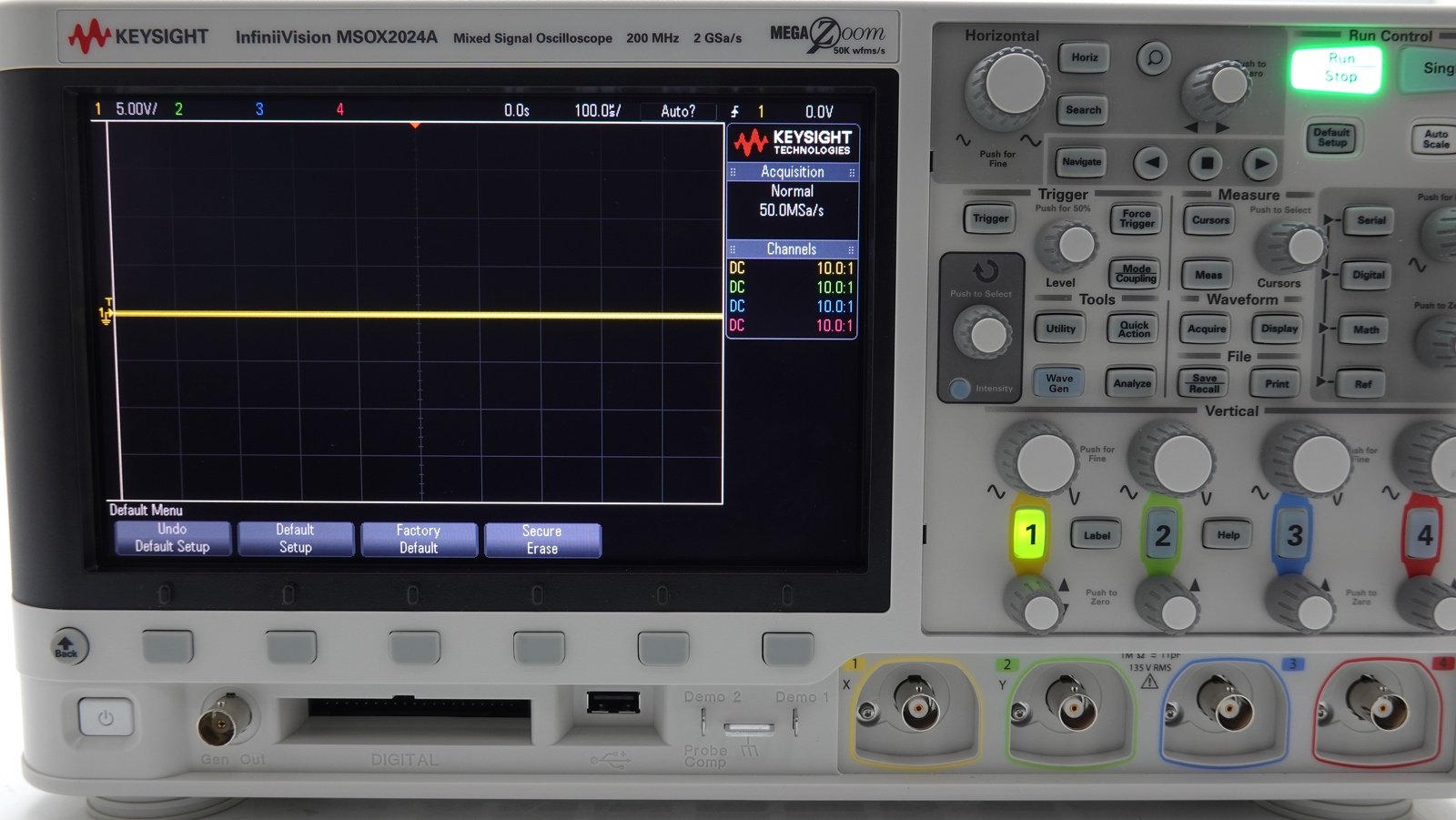
Task: Push the Print key
Action: click(x=1277, y=384)
